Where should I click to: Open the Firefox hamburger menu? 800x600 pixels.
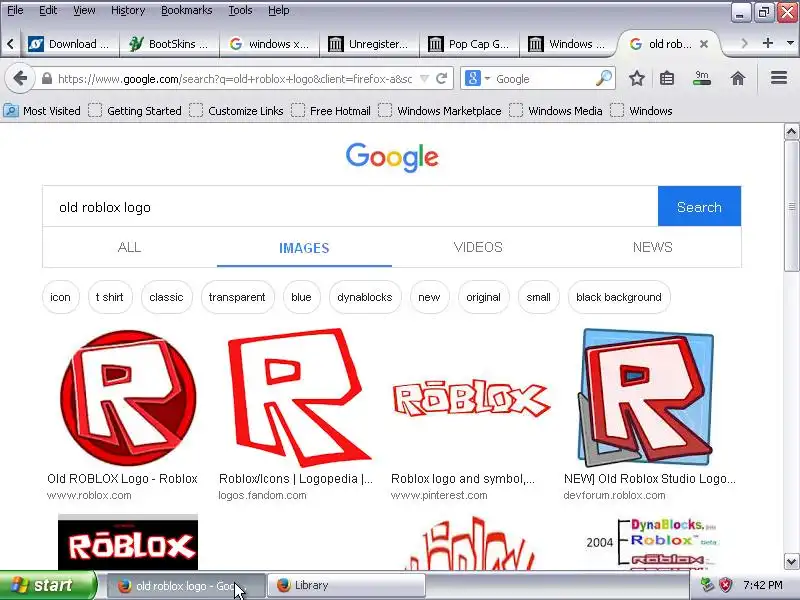pyautogui.click(x=779, y=78)
